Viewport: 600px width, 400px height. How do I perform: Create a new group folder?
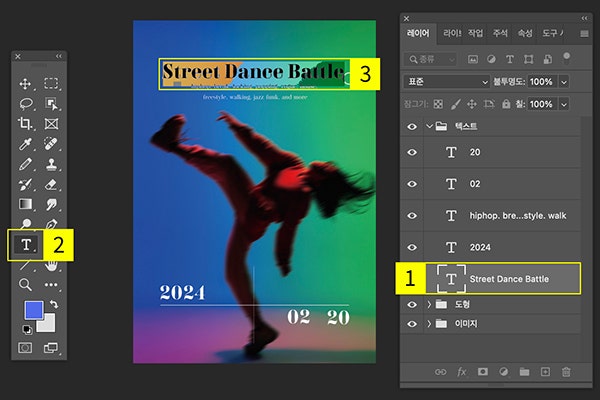[525, 372]
